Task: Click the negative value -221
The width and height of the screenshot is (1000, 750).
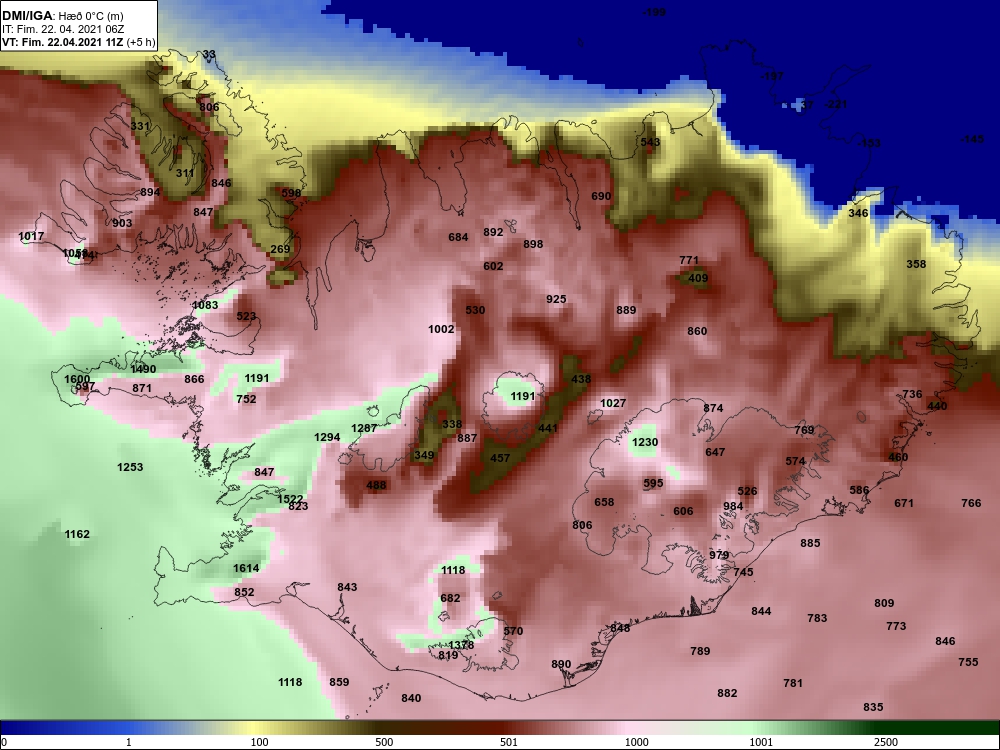Action: click(835, 104)
